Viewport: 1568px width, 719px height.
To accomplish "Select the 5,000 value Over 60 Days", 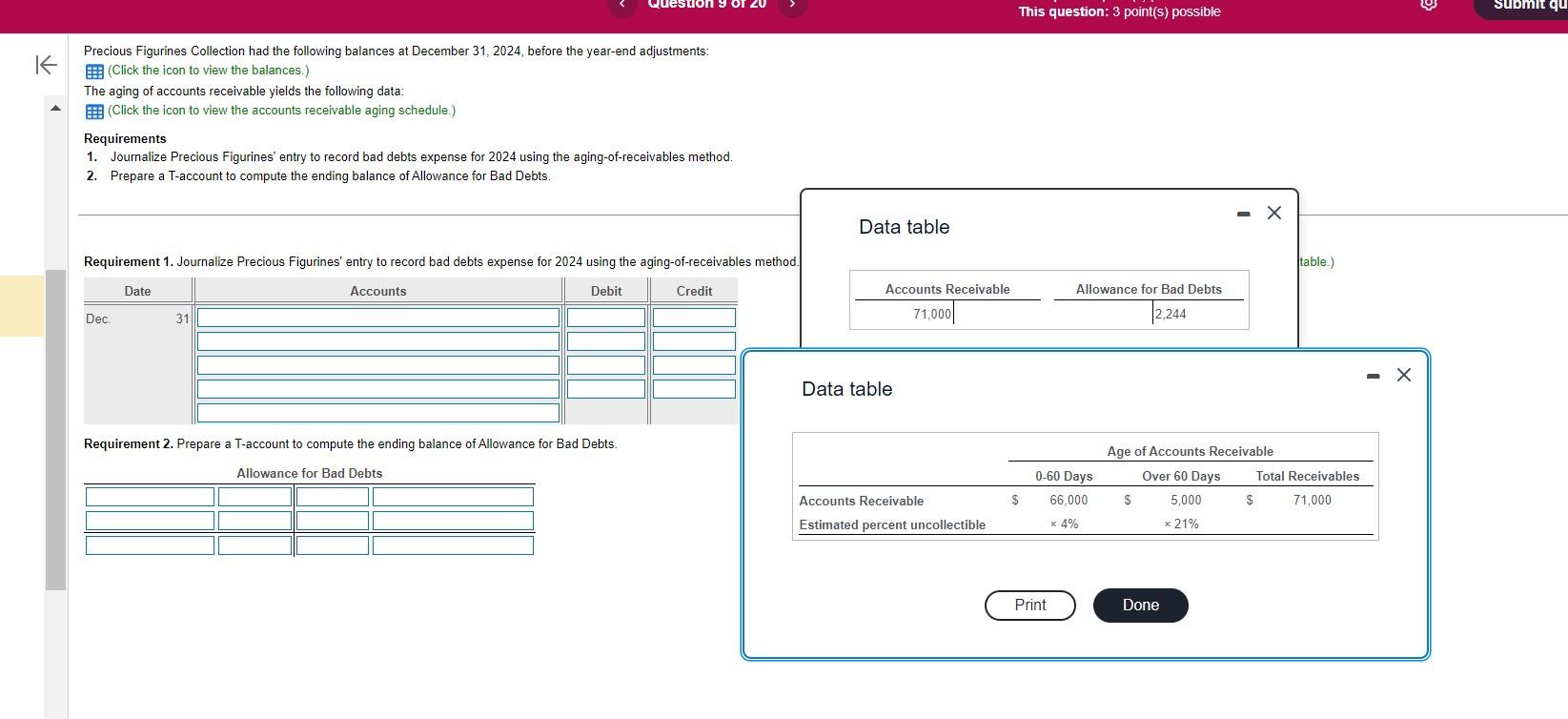I will [x=1186, y=500].
